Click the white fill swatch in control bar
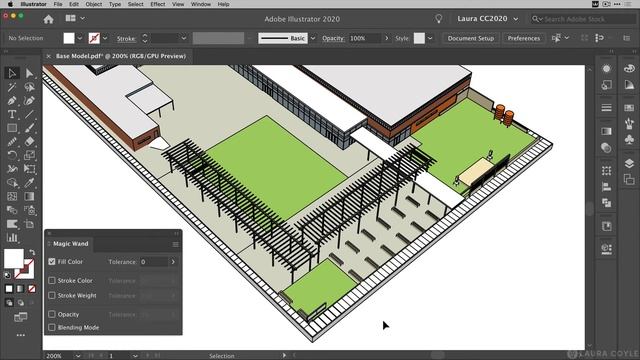This screenshot has width=640, height=360. (x=69, y=38)
